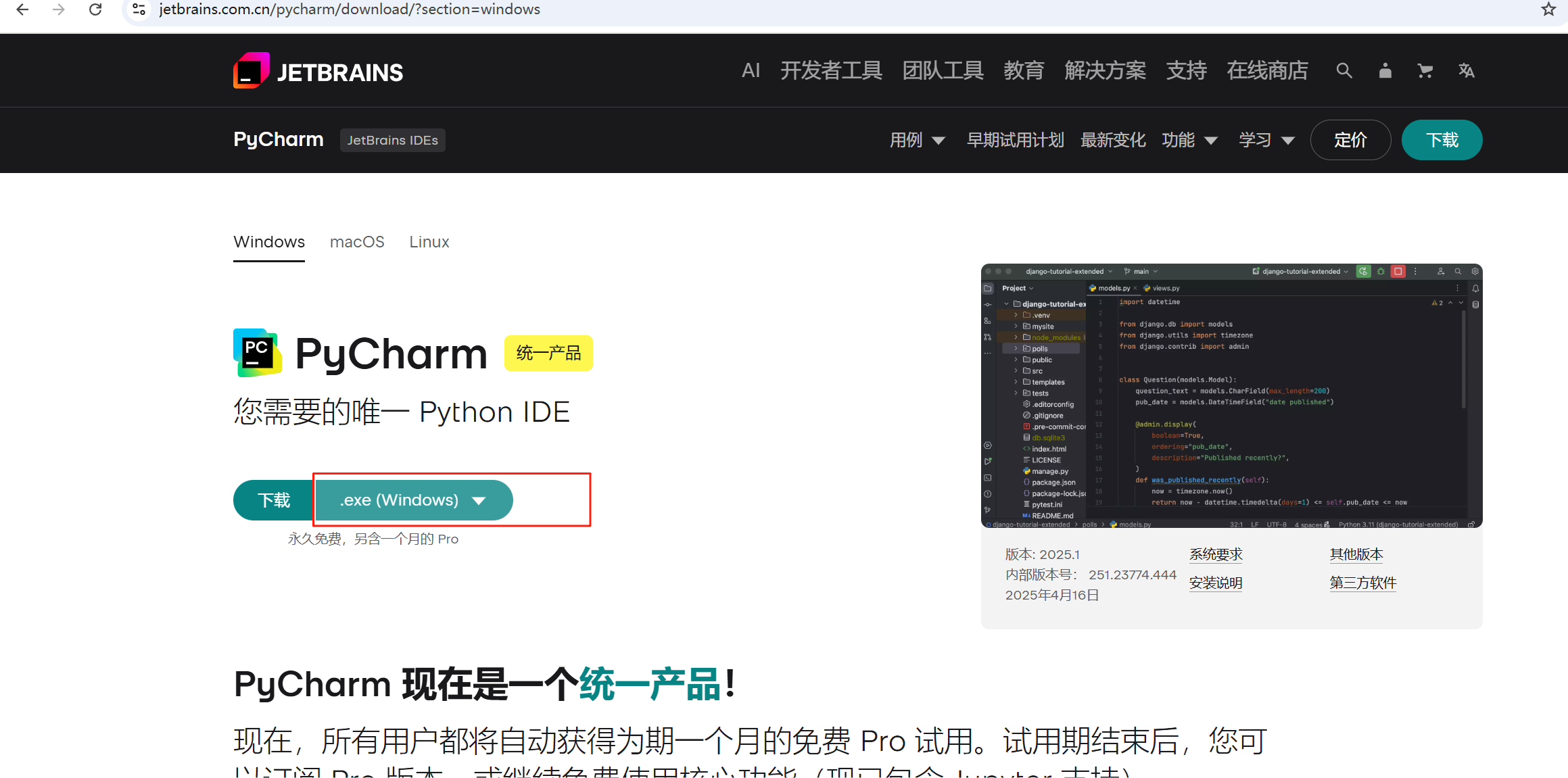Open the site search magnifier icon
This screenshot has width=1568, height=778.
pos(1344,71)
